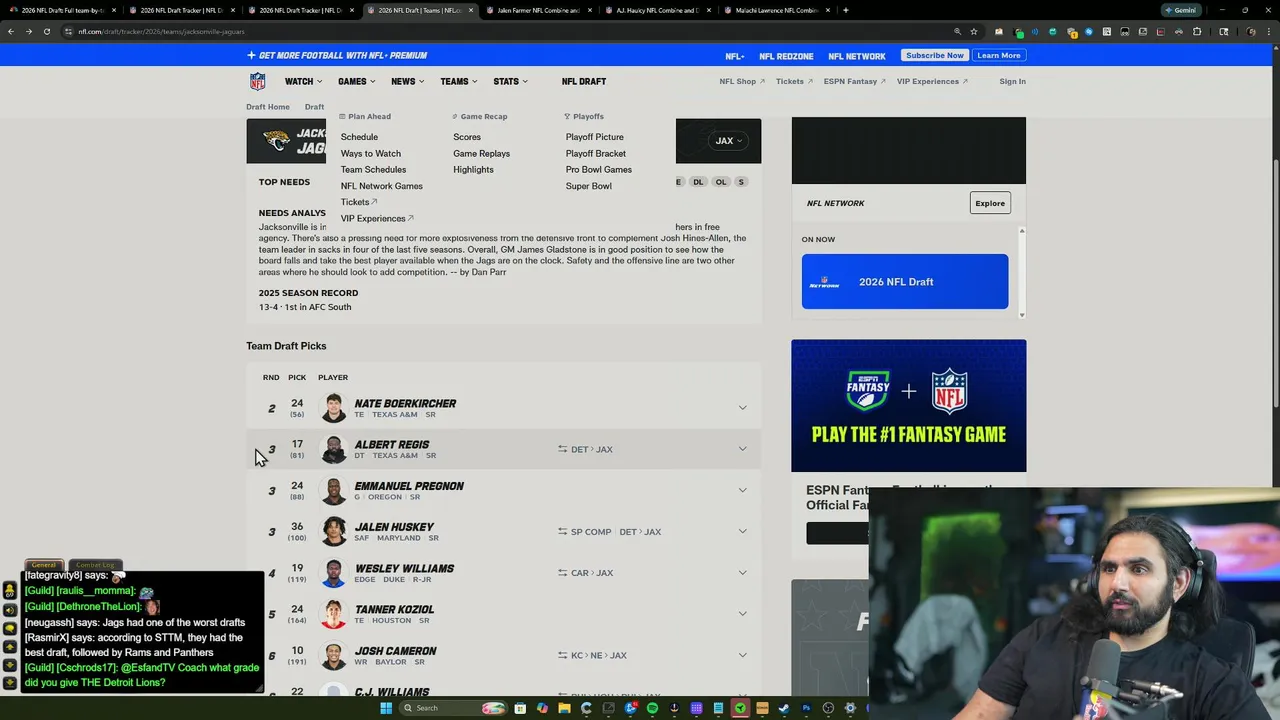Click the trade arrows icon beside DET › JAX
The image size is (1280, 720).
[562, 449]
